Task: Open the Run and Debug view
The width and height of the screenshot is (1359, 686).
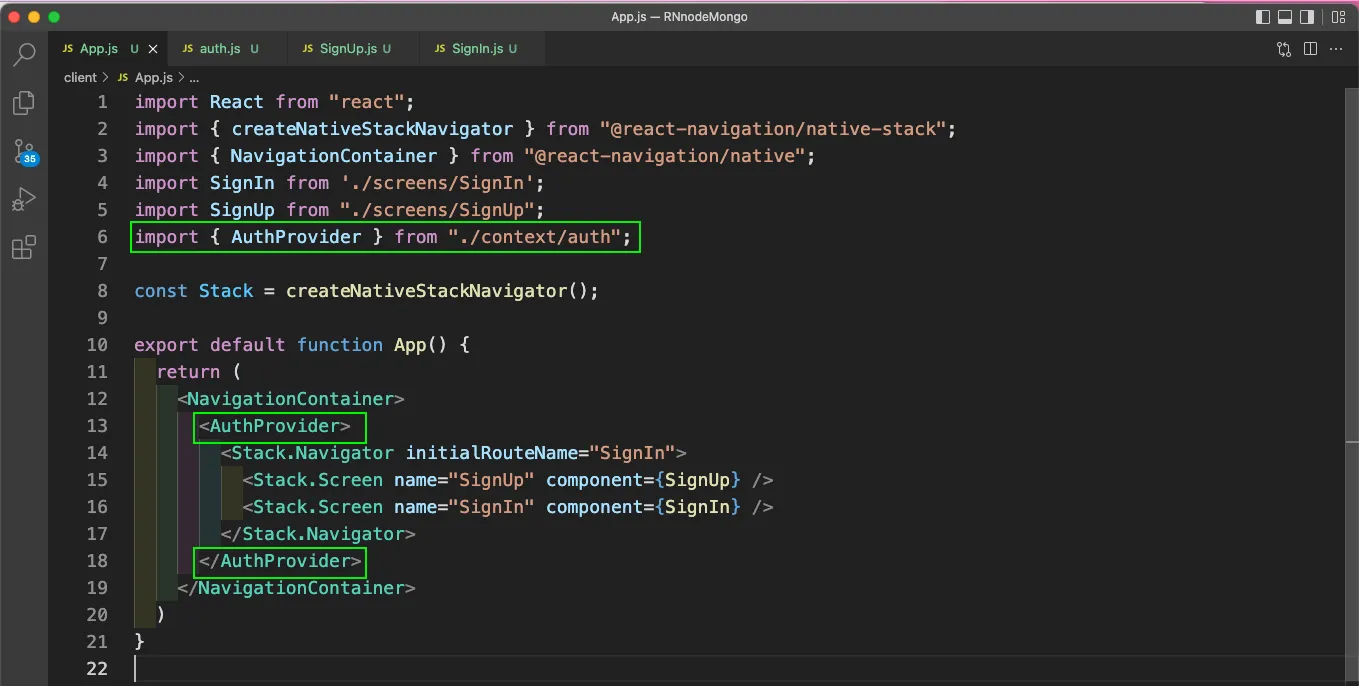Action: pyautogui.click(x=24, y=199)
